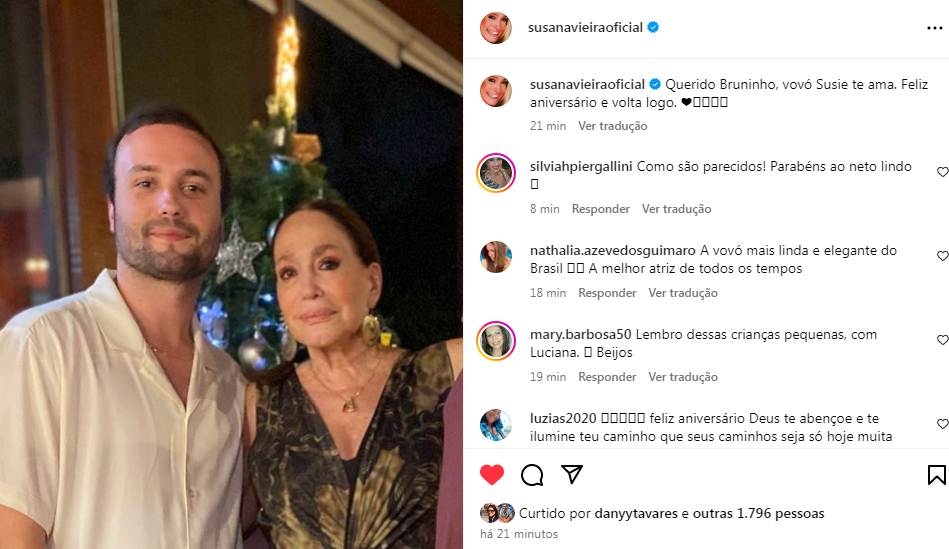
Task: Open silviahpiergallini's profile avatar
Action: 496,173
